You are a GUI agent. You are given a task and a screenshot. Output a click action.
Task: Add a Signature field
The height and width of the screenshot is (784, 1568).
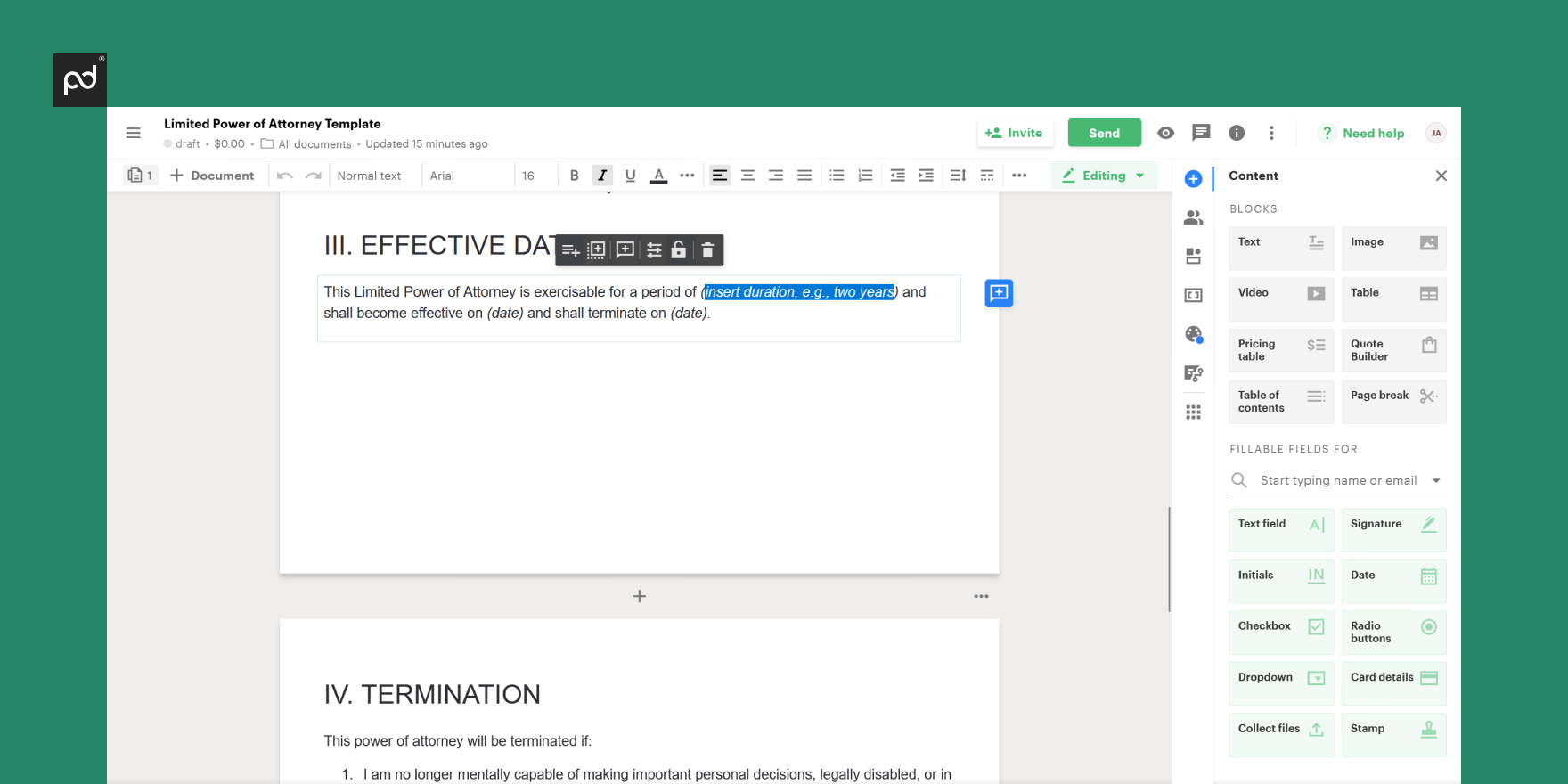[x=1393, y=530]
